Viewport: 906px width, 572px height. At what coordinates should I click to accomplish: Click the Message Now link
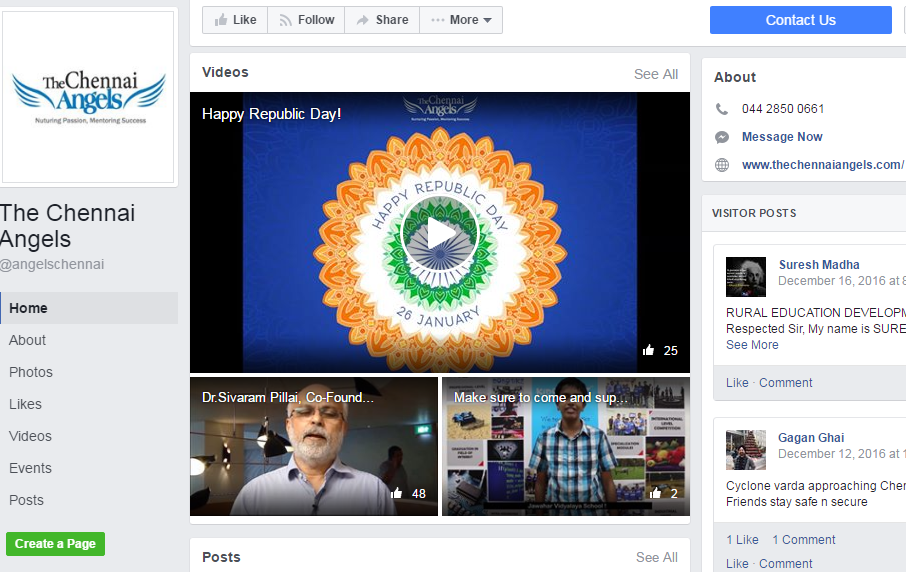tap(782, 137)
